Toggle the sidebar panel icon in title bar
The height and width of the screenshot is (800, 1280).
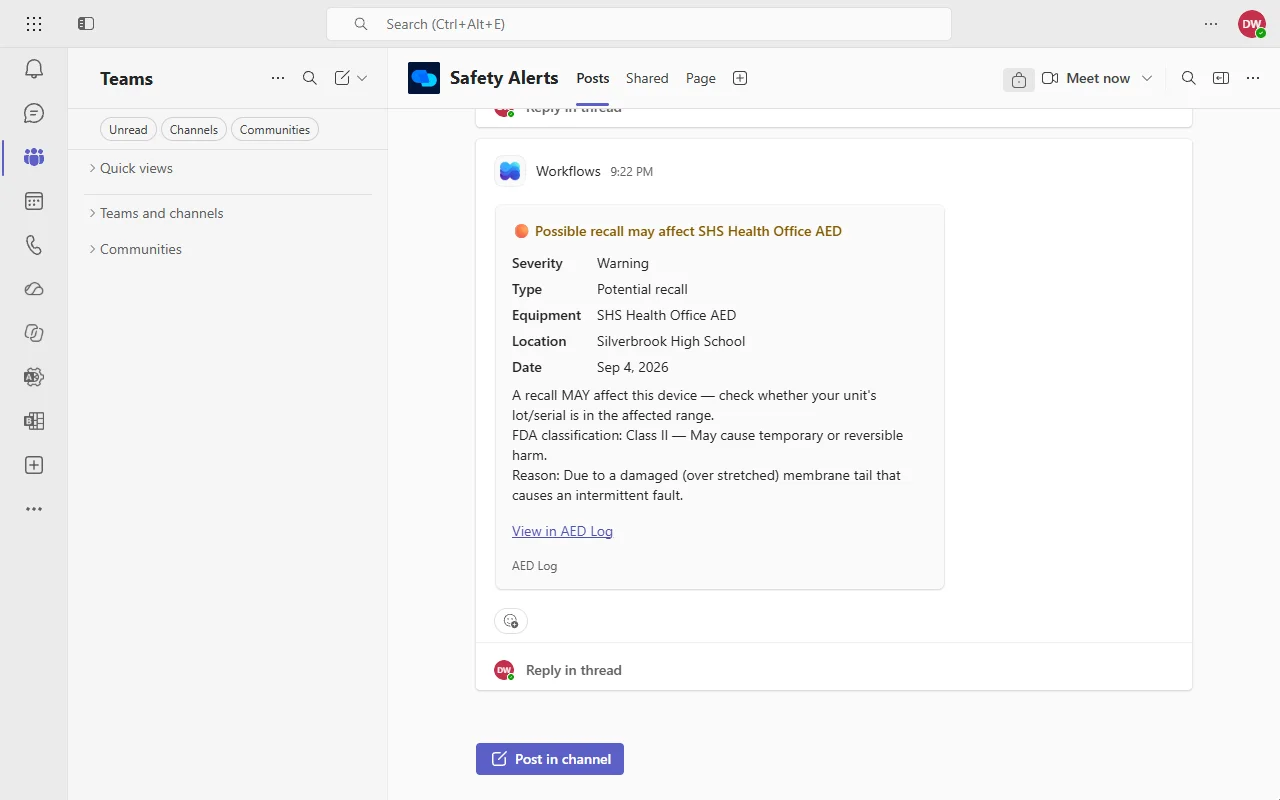tap(86, 24)
